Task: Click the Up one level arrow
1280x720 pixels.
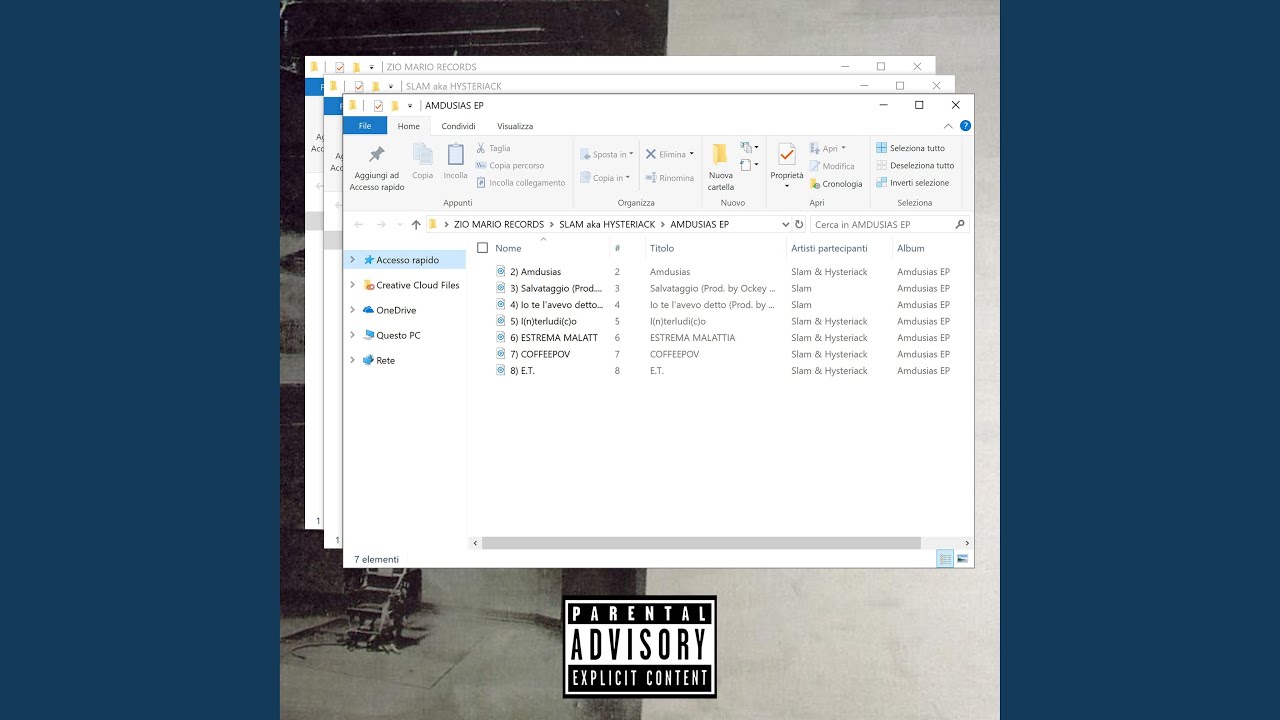Action: click(x=416, y=225)
